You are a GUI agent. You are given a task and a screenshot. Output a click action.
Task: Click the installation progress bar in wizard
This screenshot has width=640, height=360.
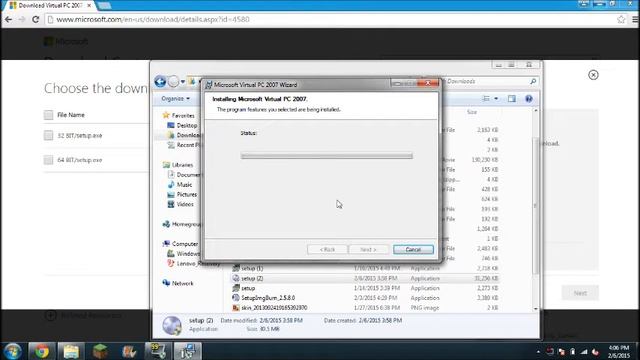(x=327, y=156)
